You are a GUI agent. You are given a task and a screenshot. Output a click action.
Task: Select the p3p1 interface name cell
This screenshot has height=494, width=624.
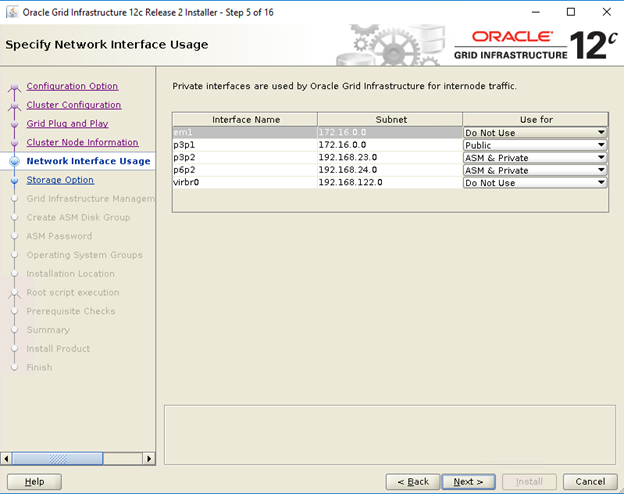click(x=245, y=145)
